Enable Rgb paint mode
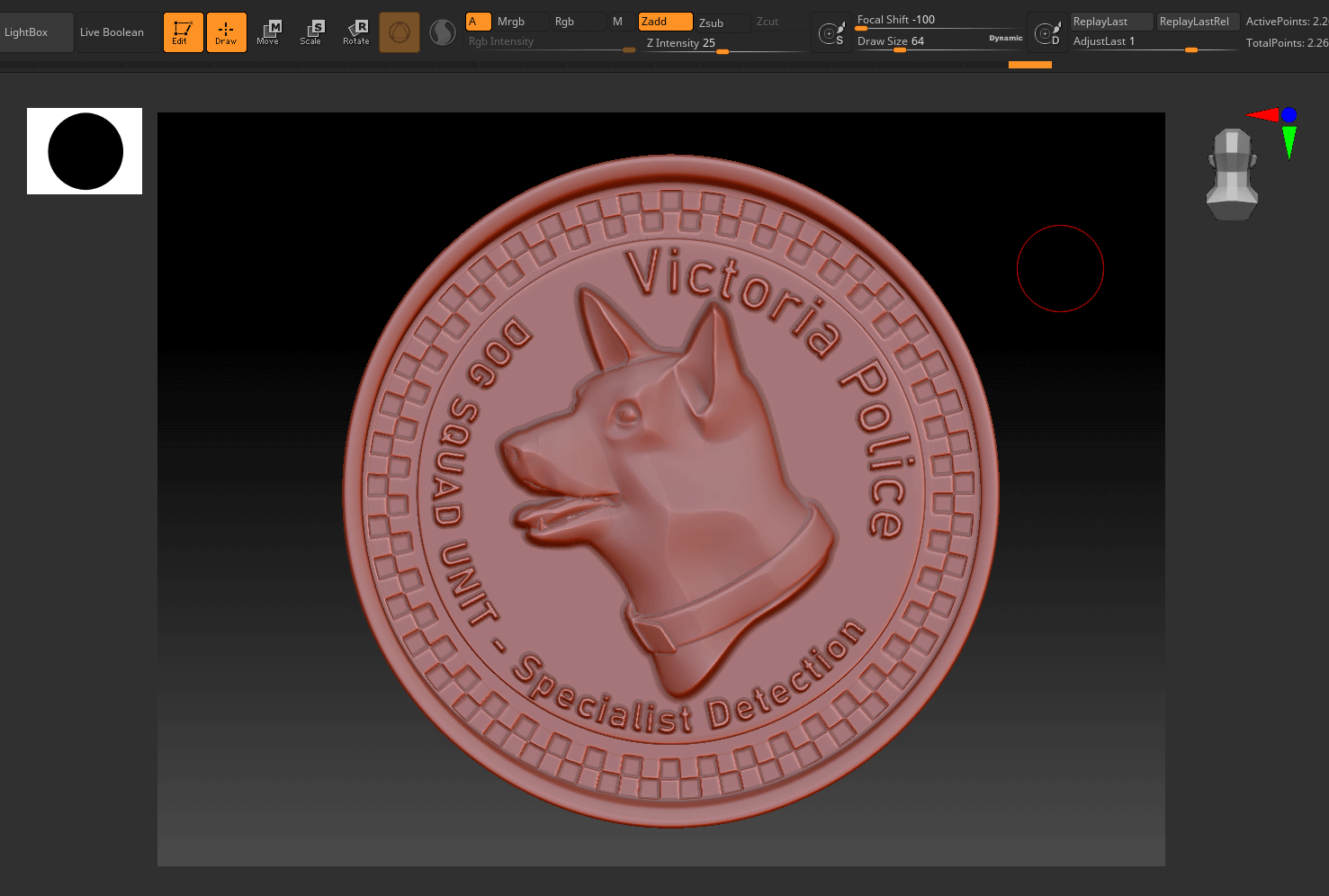Screen dimensions: 1329x896 click(x=576, y=22)
